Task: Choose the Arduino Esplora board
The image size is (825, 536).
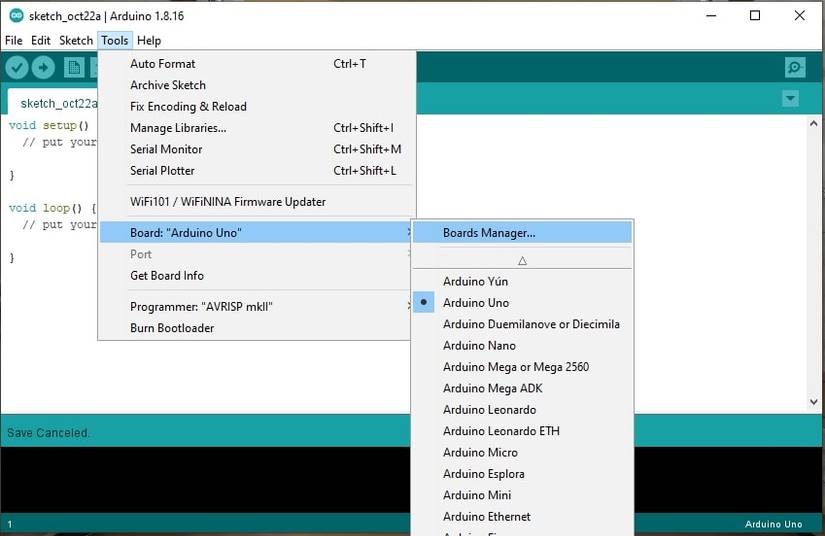Action: point(522,474)
